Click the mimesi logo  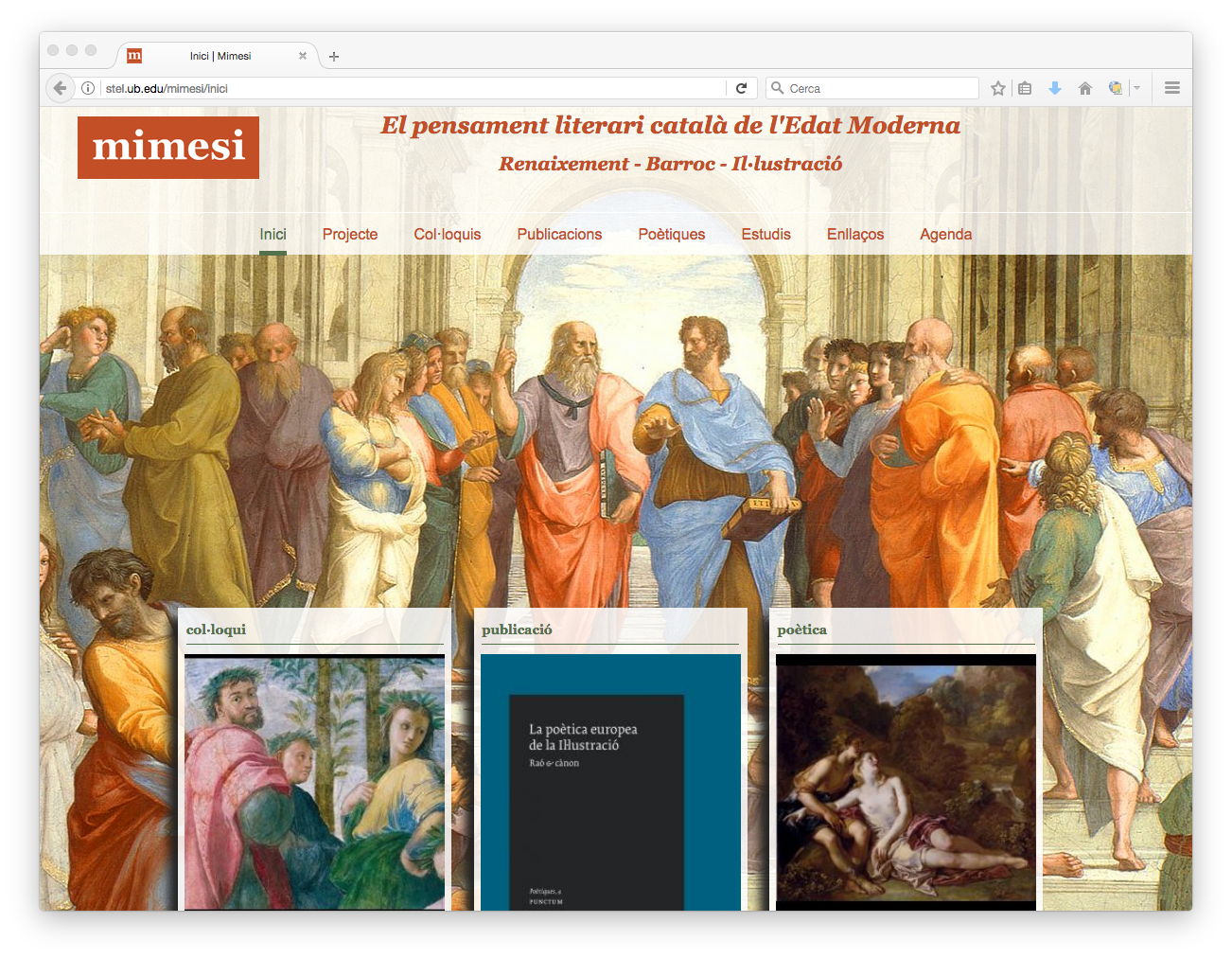(x=168, y=148)
